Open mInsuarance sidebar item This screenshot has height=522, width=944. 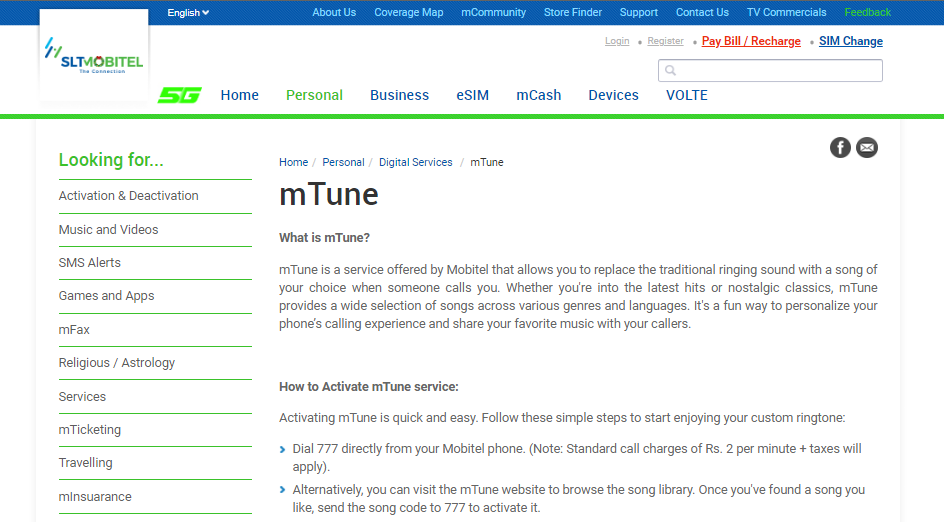[x=95, y=496]
